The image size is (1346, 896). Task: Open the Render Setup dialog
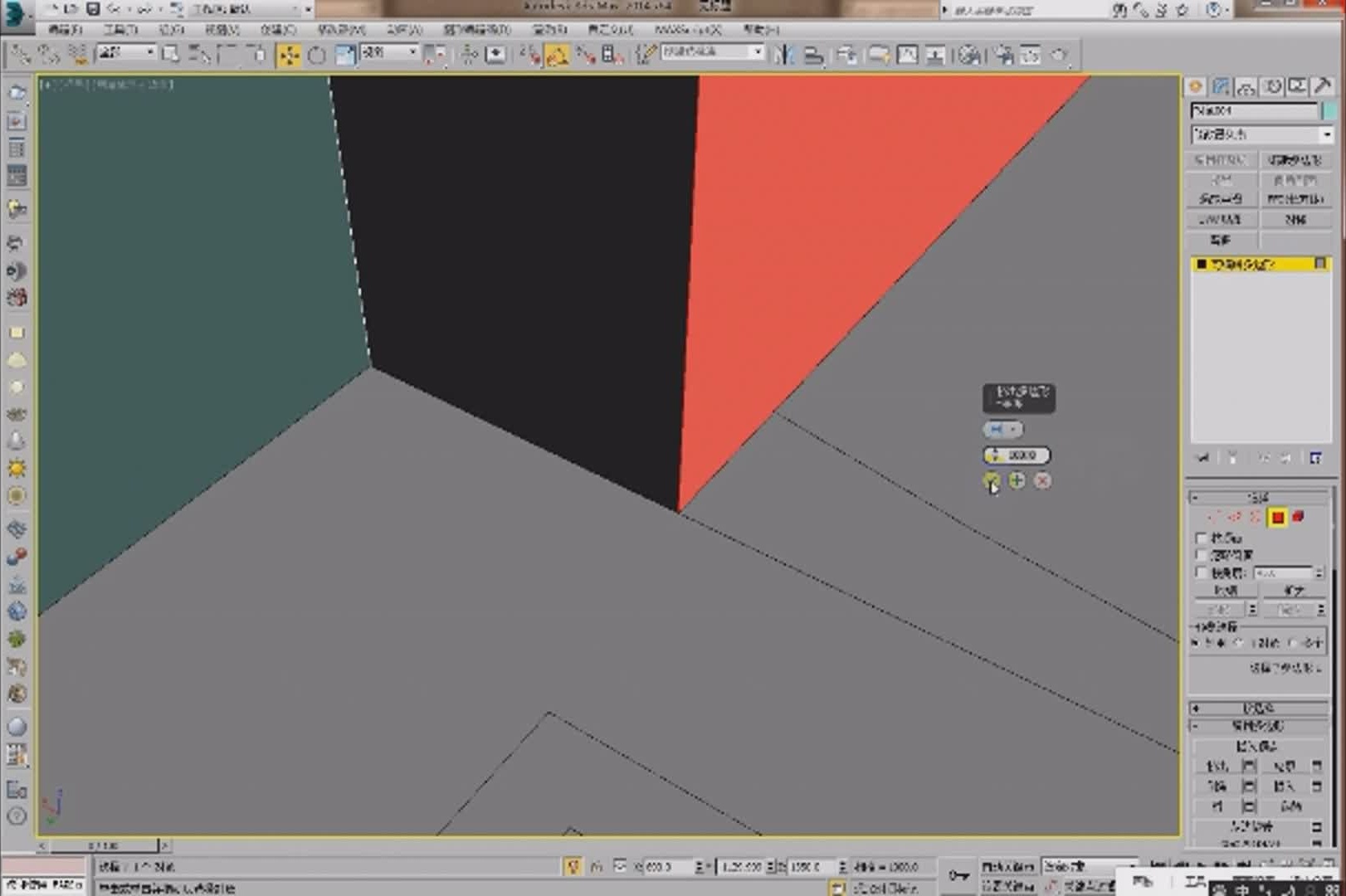click(1003, 55)
